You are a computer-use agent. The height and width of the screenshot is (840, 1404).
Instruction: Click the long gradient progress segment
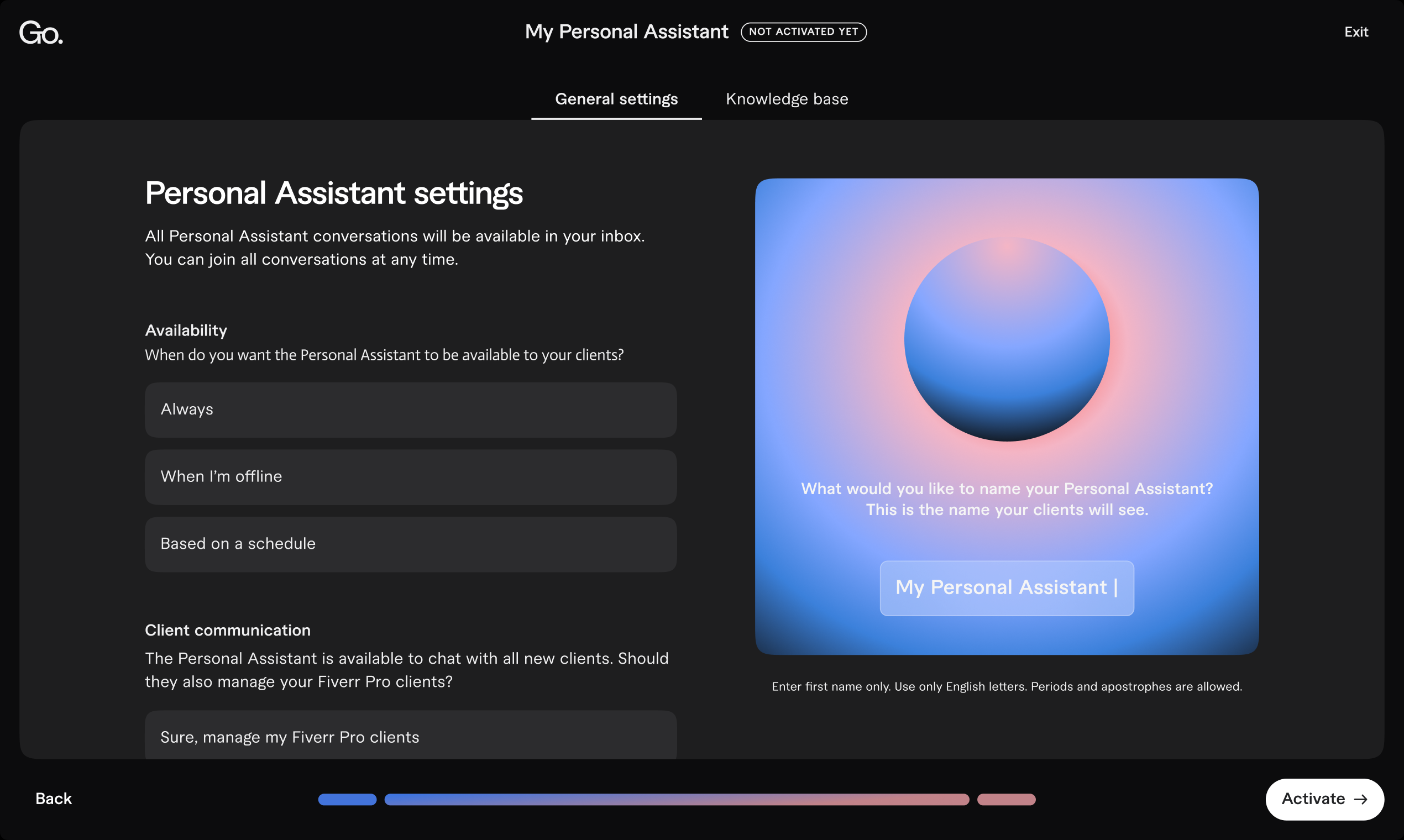pyautogui.click(x=677, y=799)
